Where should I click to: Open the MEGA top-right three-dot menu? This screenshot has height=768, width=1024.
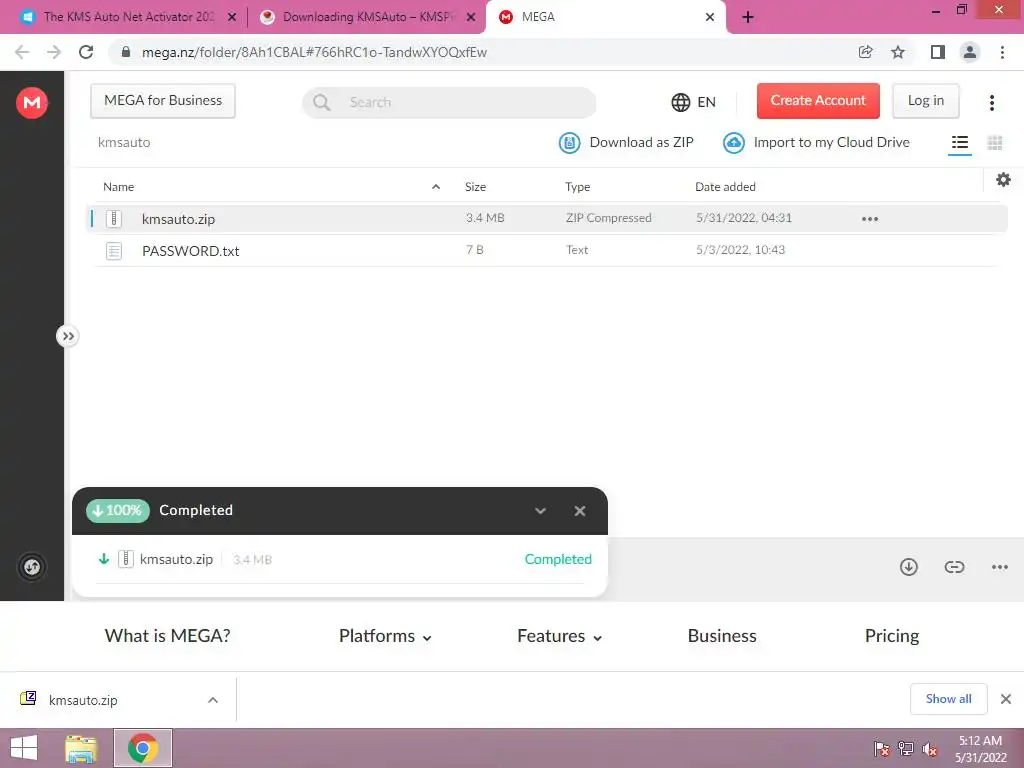point(991,103)
